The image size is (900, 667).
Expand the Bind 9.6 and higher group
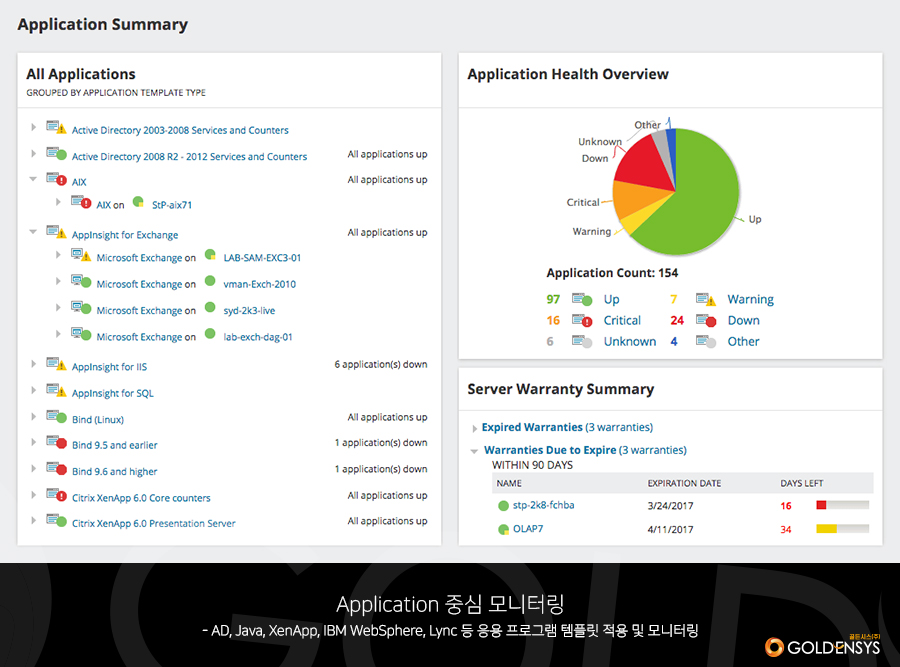tap(33, 468)
